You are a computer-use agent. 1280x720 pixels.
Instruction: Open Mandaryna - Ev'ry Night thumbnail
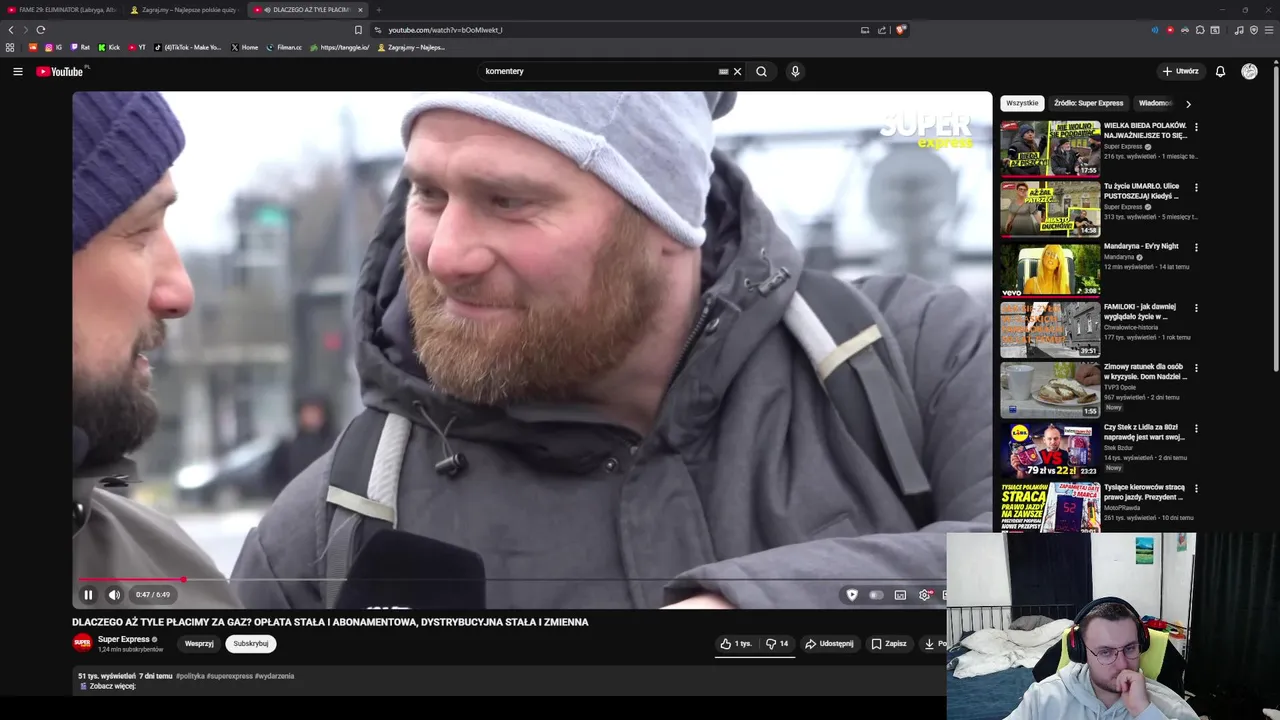[x=1050, y=269]
